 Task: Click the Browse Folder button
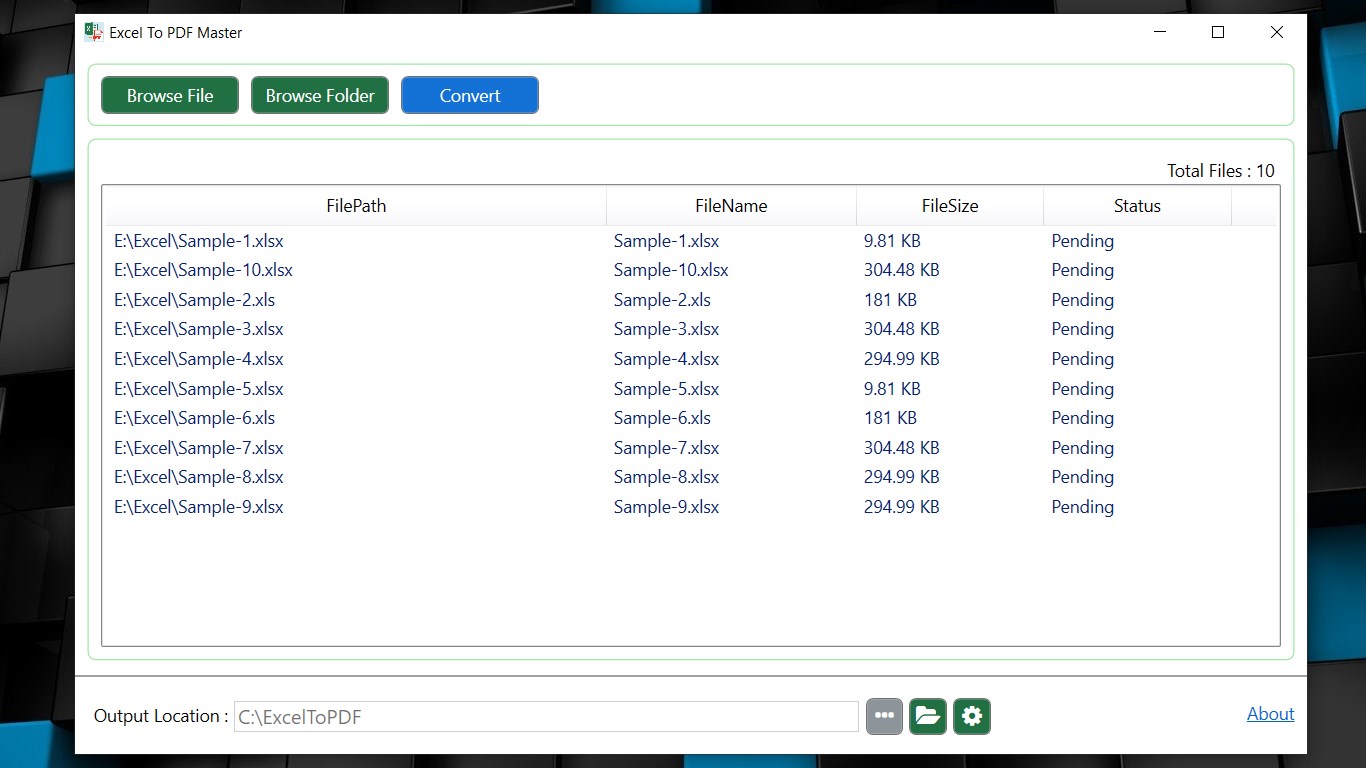coord(320,96)
